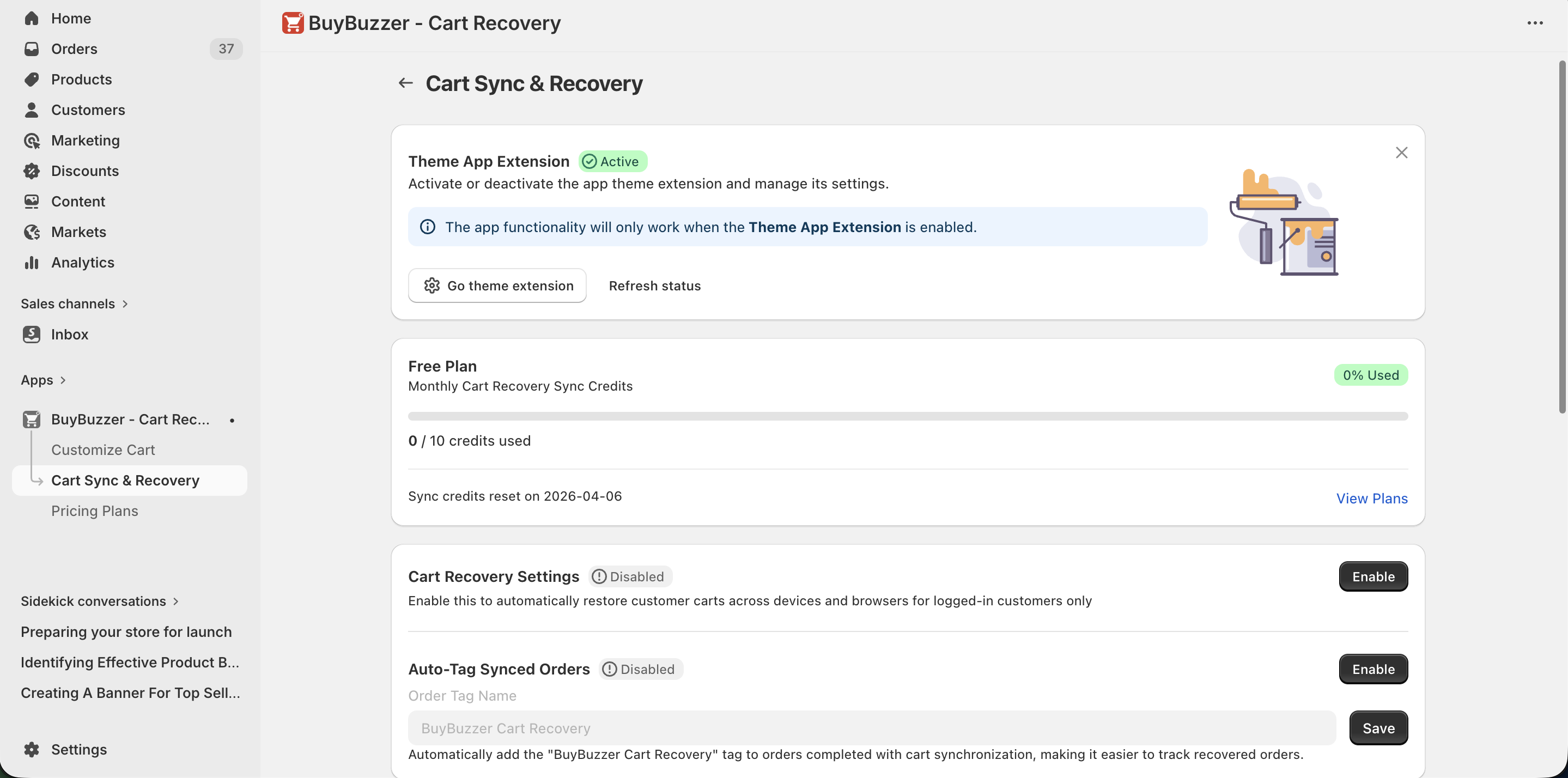Open the Products section
Image resolution: width=1568 pixels, height=778 pixels.
tap(81, 79)
